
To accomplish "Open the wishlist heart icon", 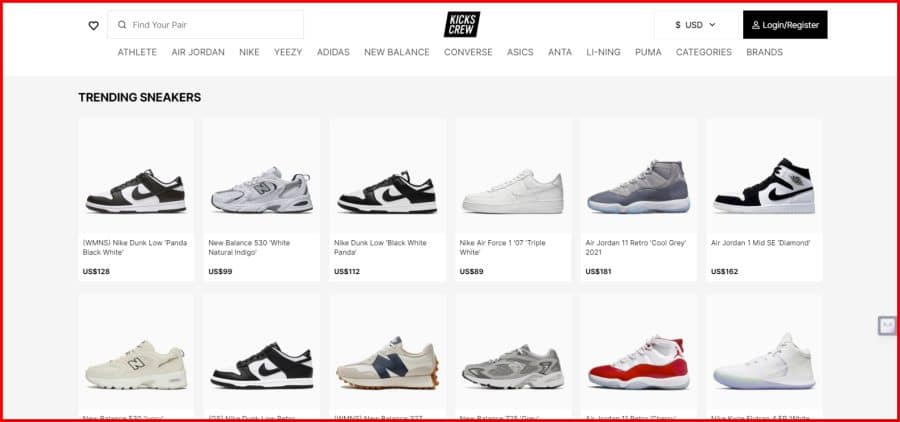I will point(94,25).
